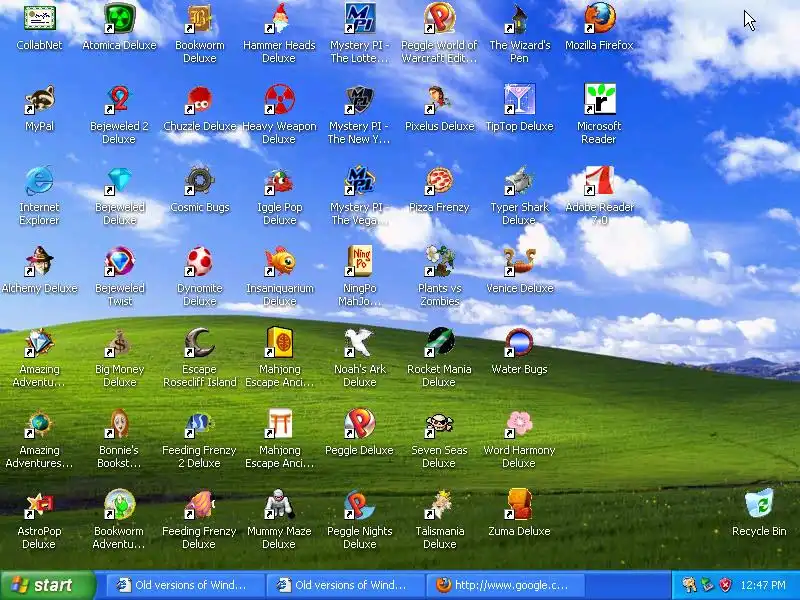Switch to the google.c... Firefox taskbar button
Viewport: 800px width, 600px height.
(506, 585)
